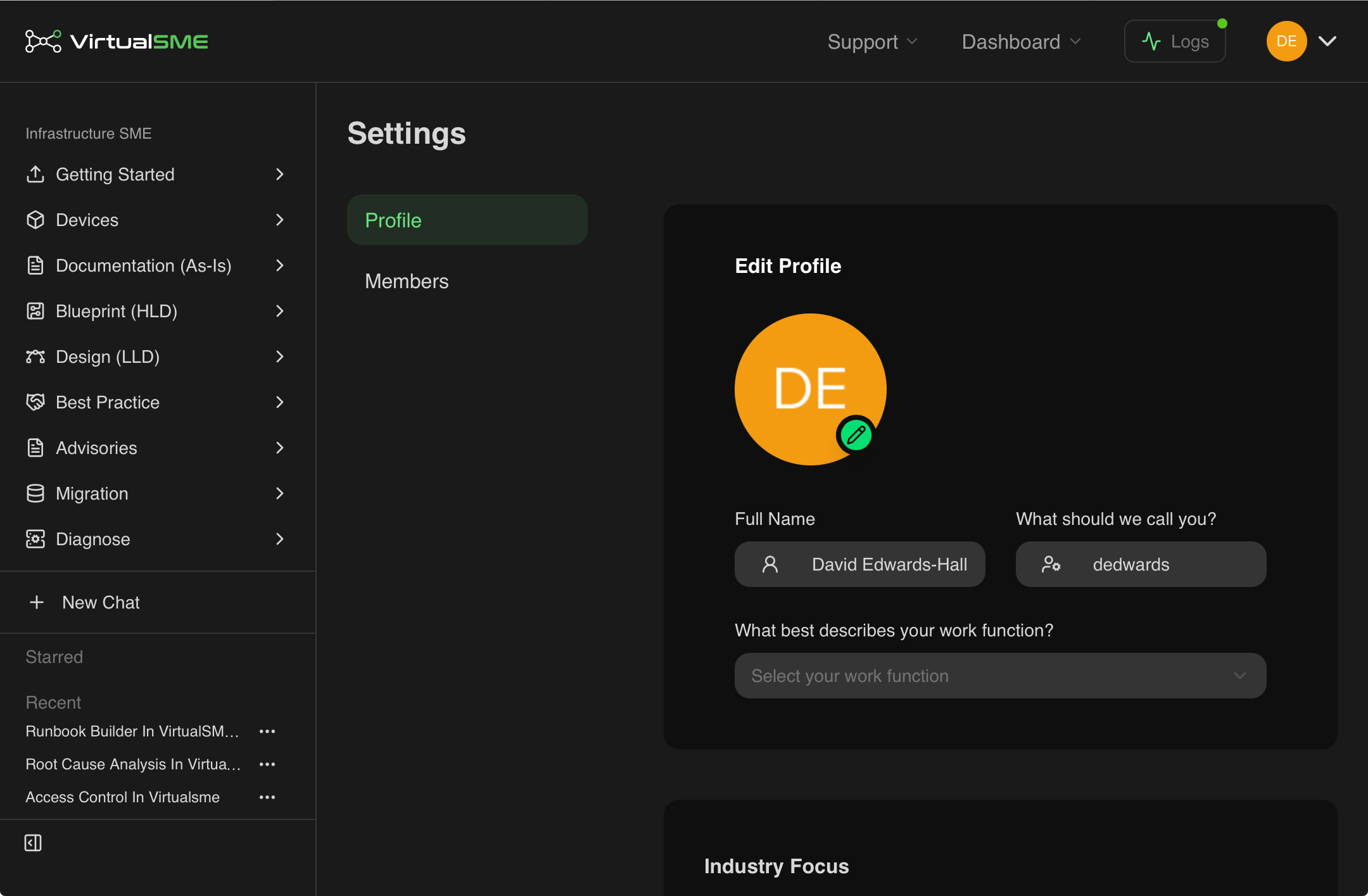Open options for Runbook Builder chat
The width and height of the screenshot is (1368, 896).
(267, 731)
